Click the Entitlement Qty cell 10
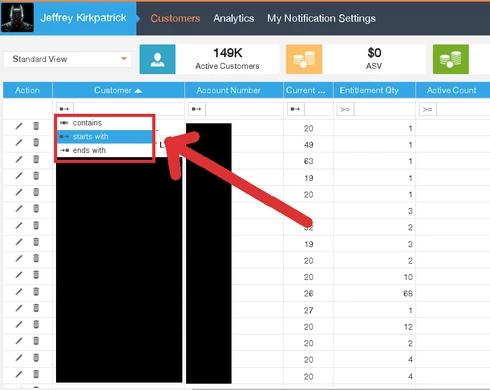This screenshot has width=490, height=390. tap(408, 277)
